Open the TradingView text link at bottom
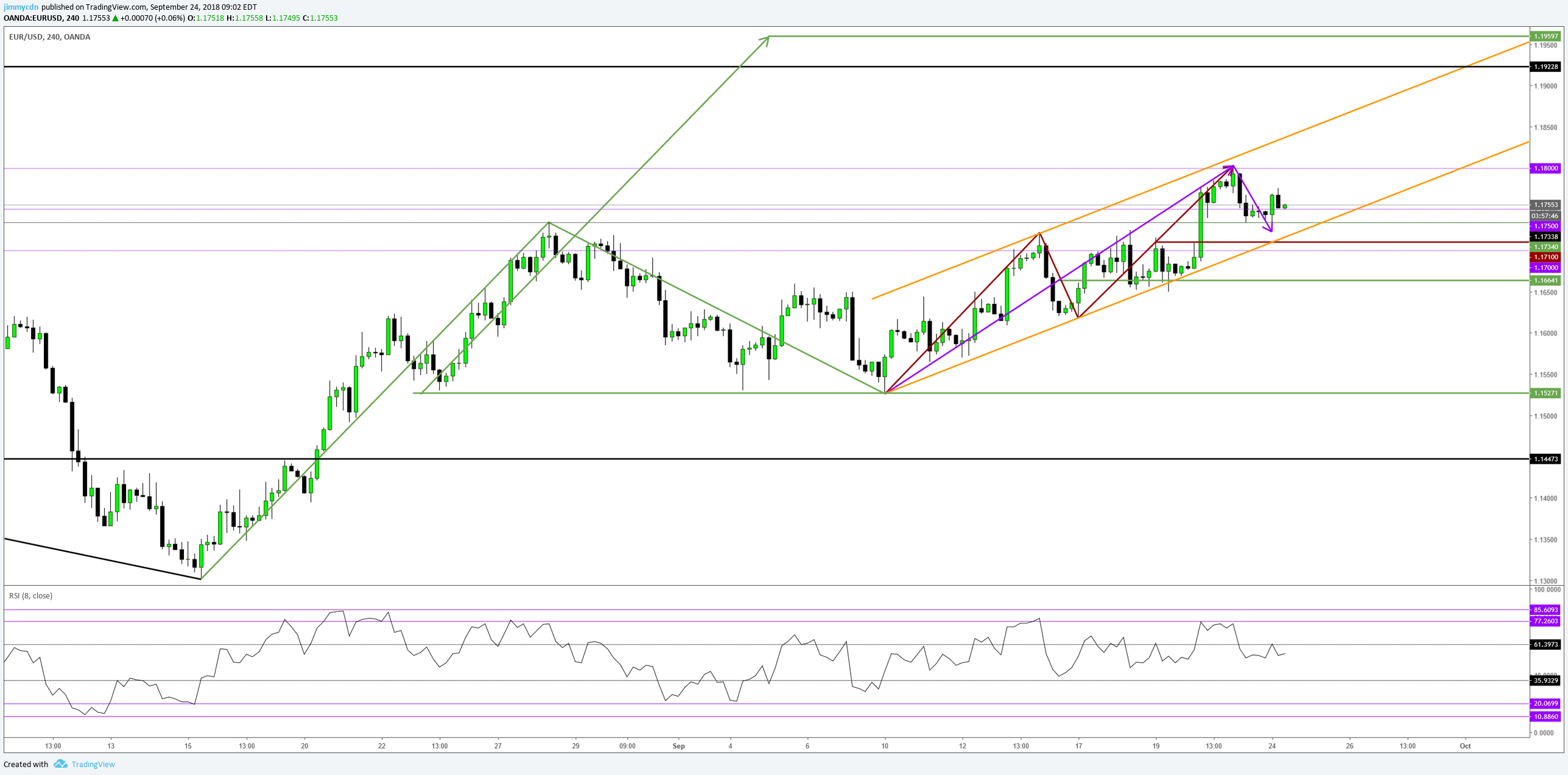This screenshot has width=1568, height=775. [93, 764]
